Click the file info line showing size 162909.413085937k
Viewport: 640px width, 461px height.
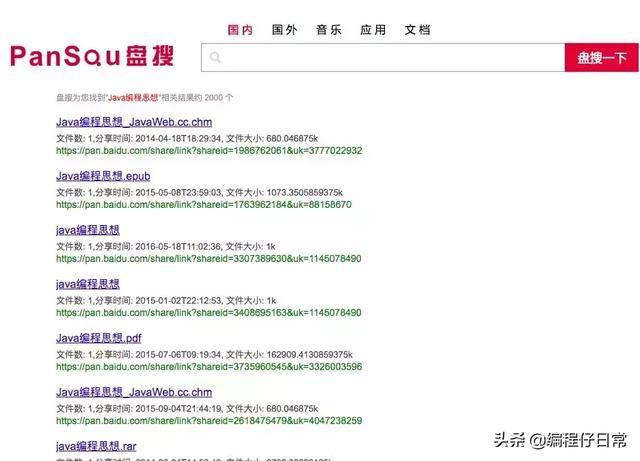(204, 354)
